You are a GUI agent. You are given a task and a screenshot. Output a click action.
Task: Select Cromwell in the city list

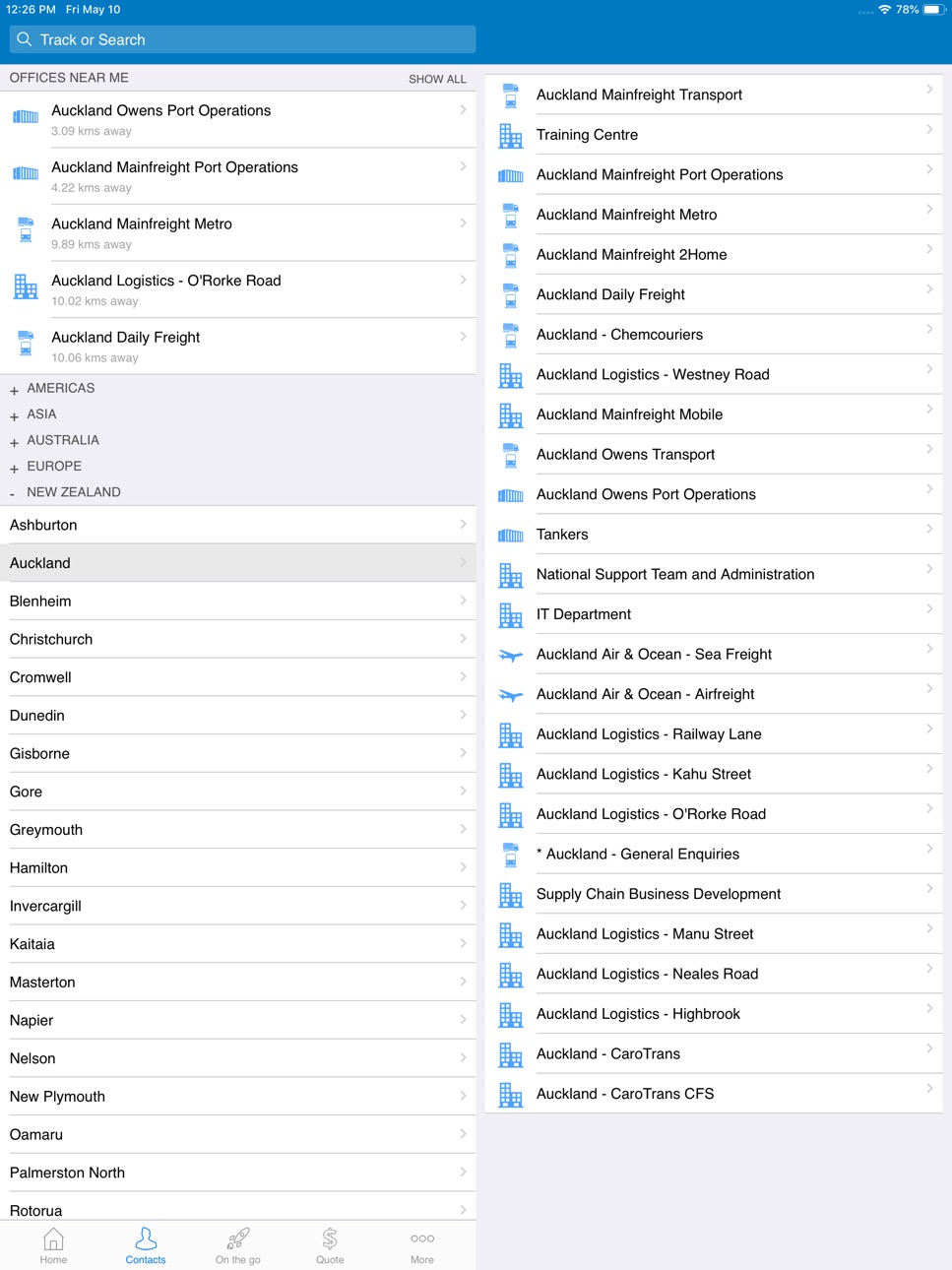coord(238,677)
